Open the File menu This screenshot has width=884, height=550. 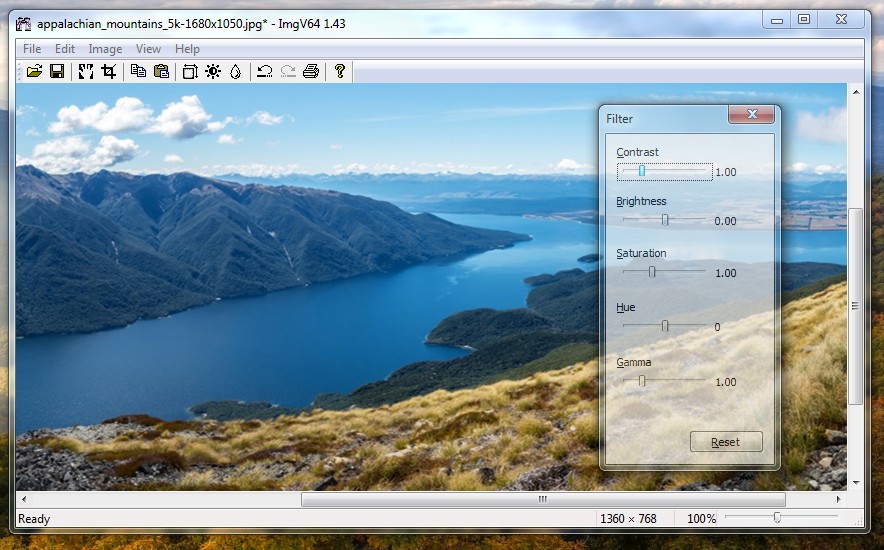(32, 49)
